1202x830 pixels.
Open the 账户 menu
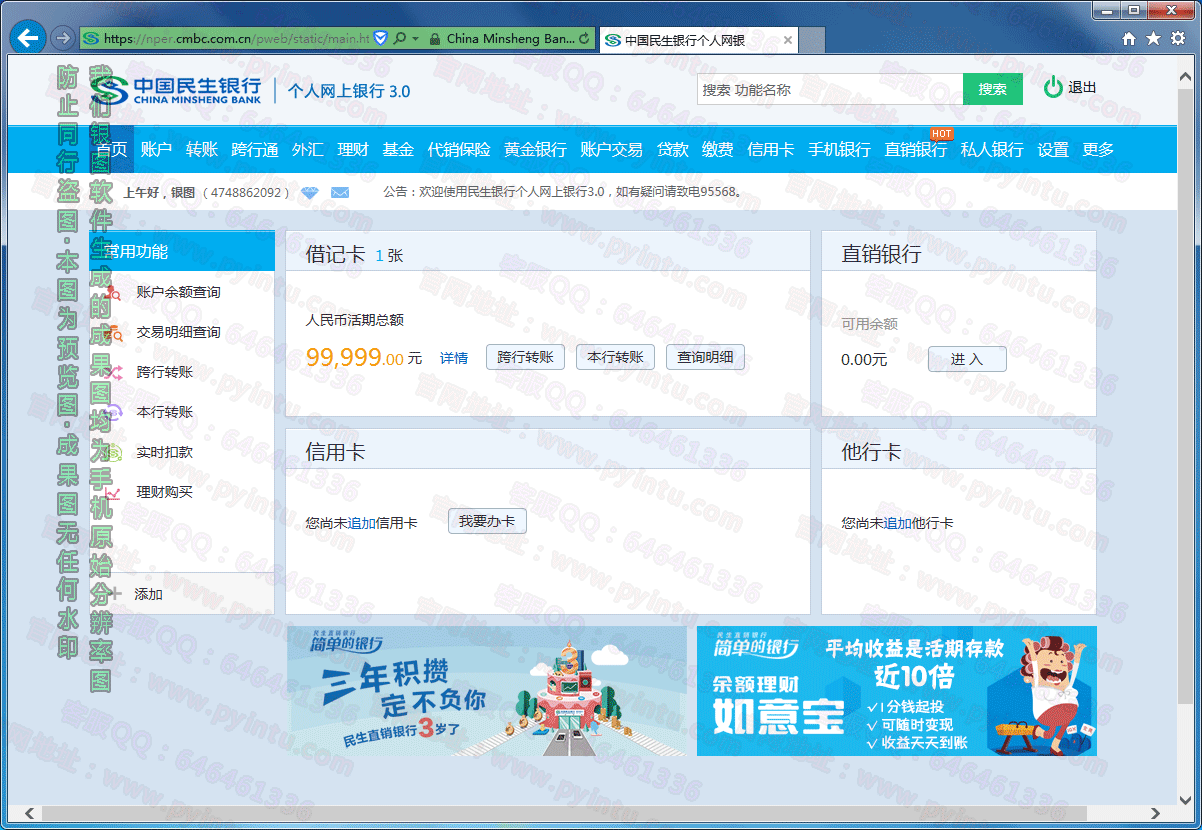pyautogui.click(x=157, y=149)
